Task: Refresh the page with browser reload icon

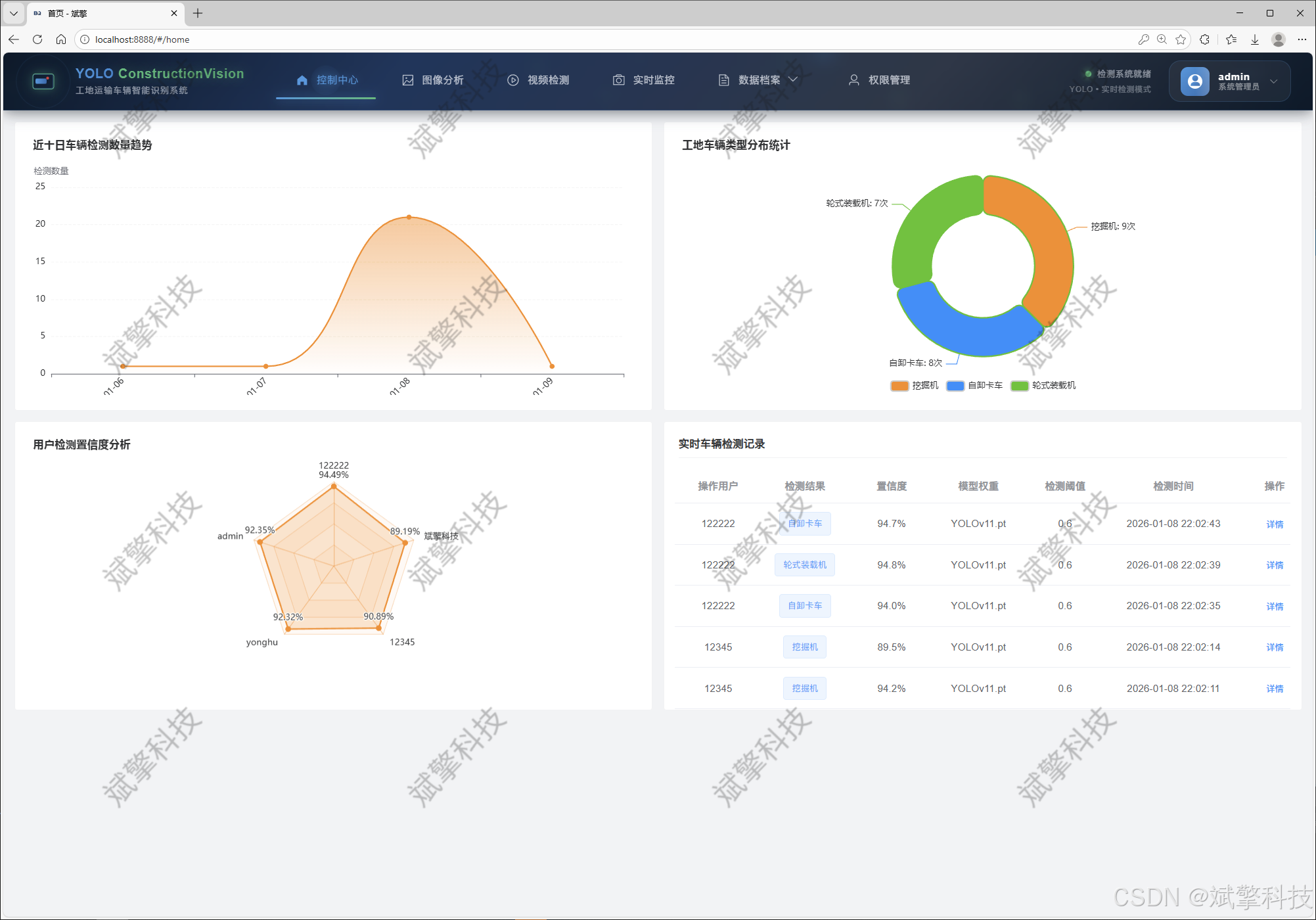Action: point(37,39)
